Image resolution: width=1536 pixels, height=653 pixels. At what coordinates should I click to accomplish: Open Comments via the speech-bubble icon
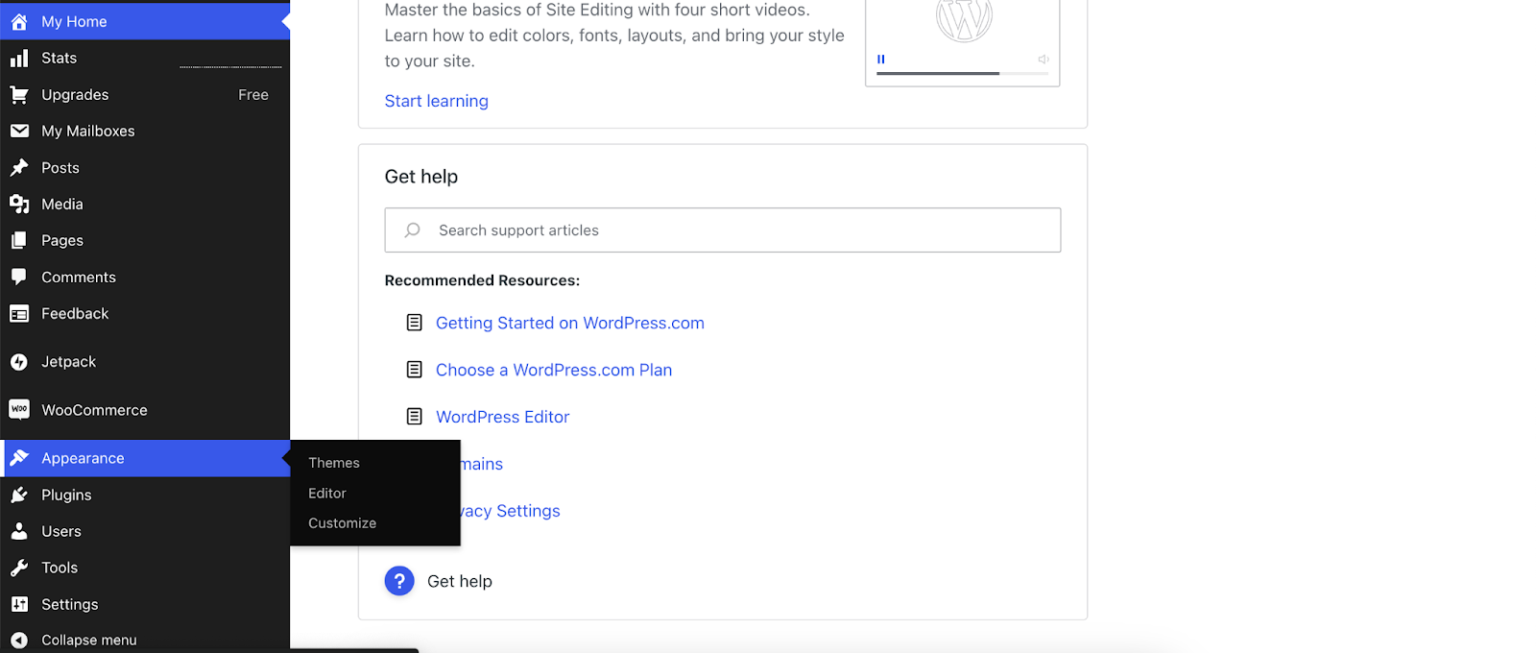click(x=20, y=277)
